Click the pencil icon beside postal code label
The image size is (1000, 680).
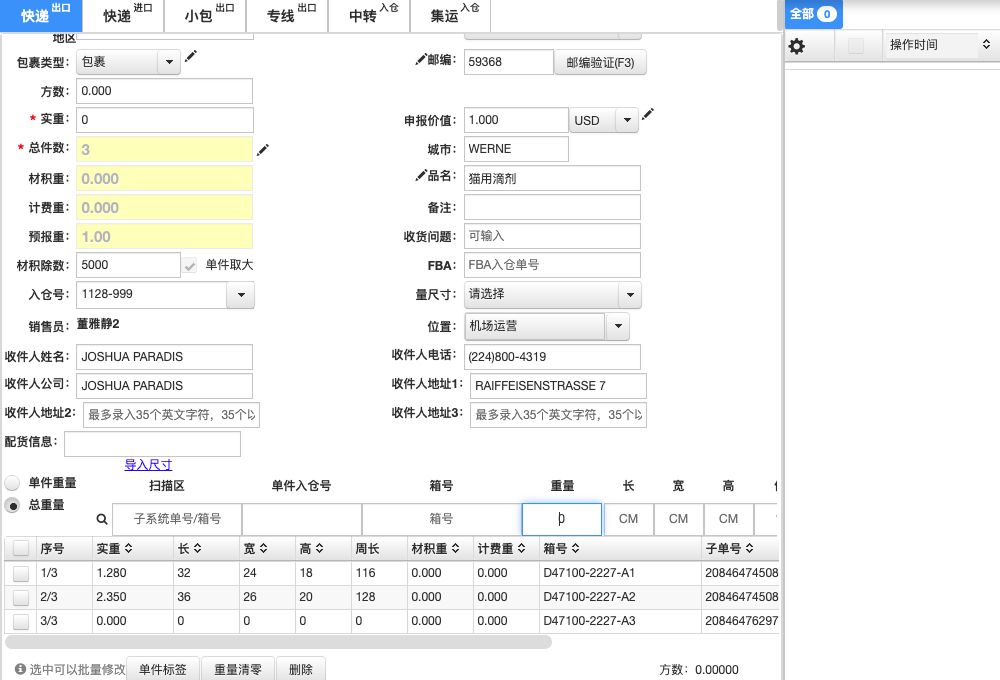[421, 59]
